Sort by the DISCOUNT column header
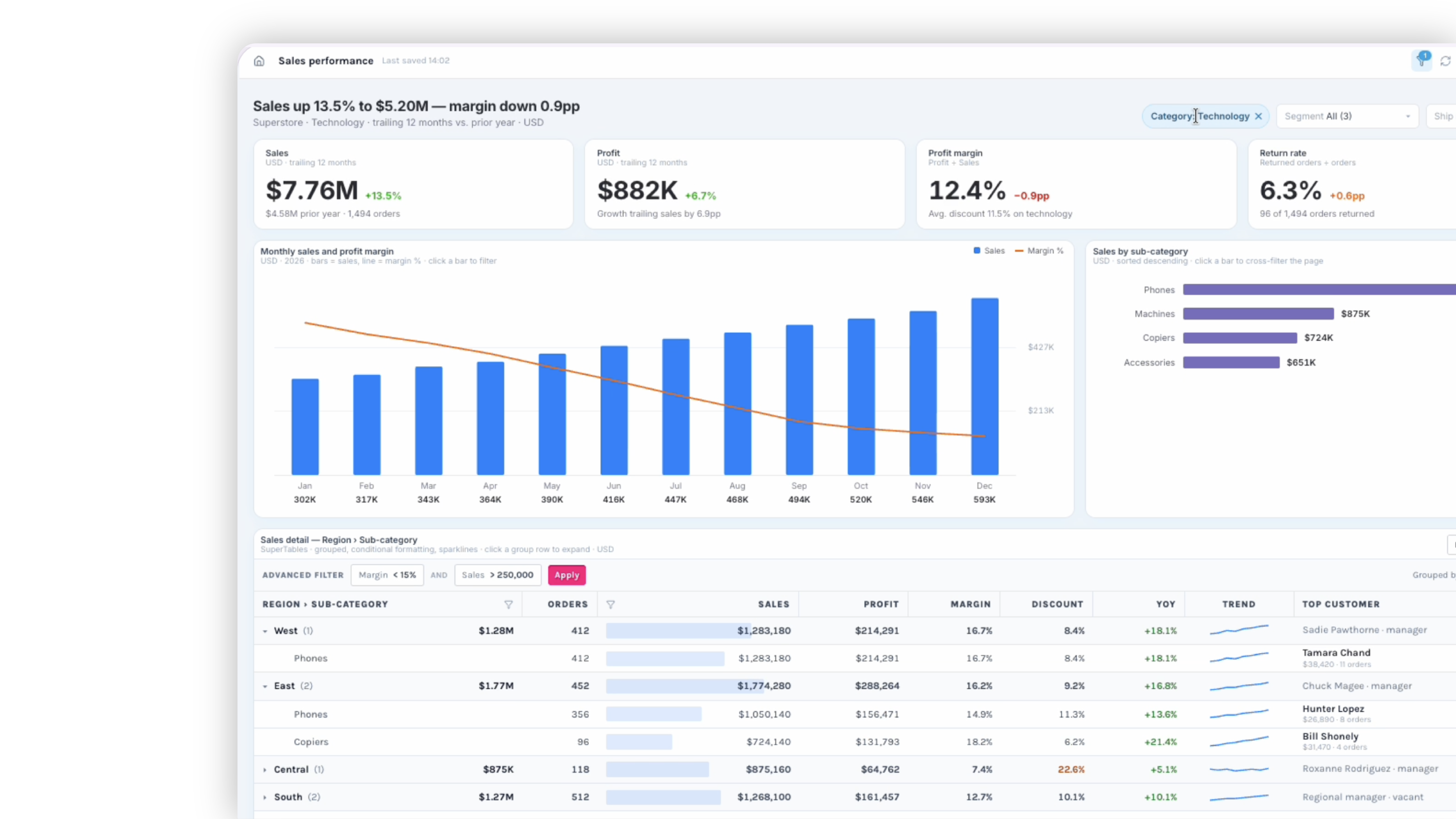This screenshot has height=819, width=1456. (1057, 605)
